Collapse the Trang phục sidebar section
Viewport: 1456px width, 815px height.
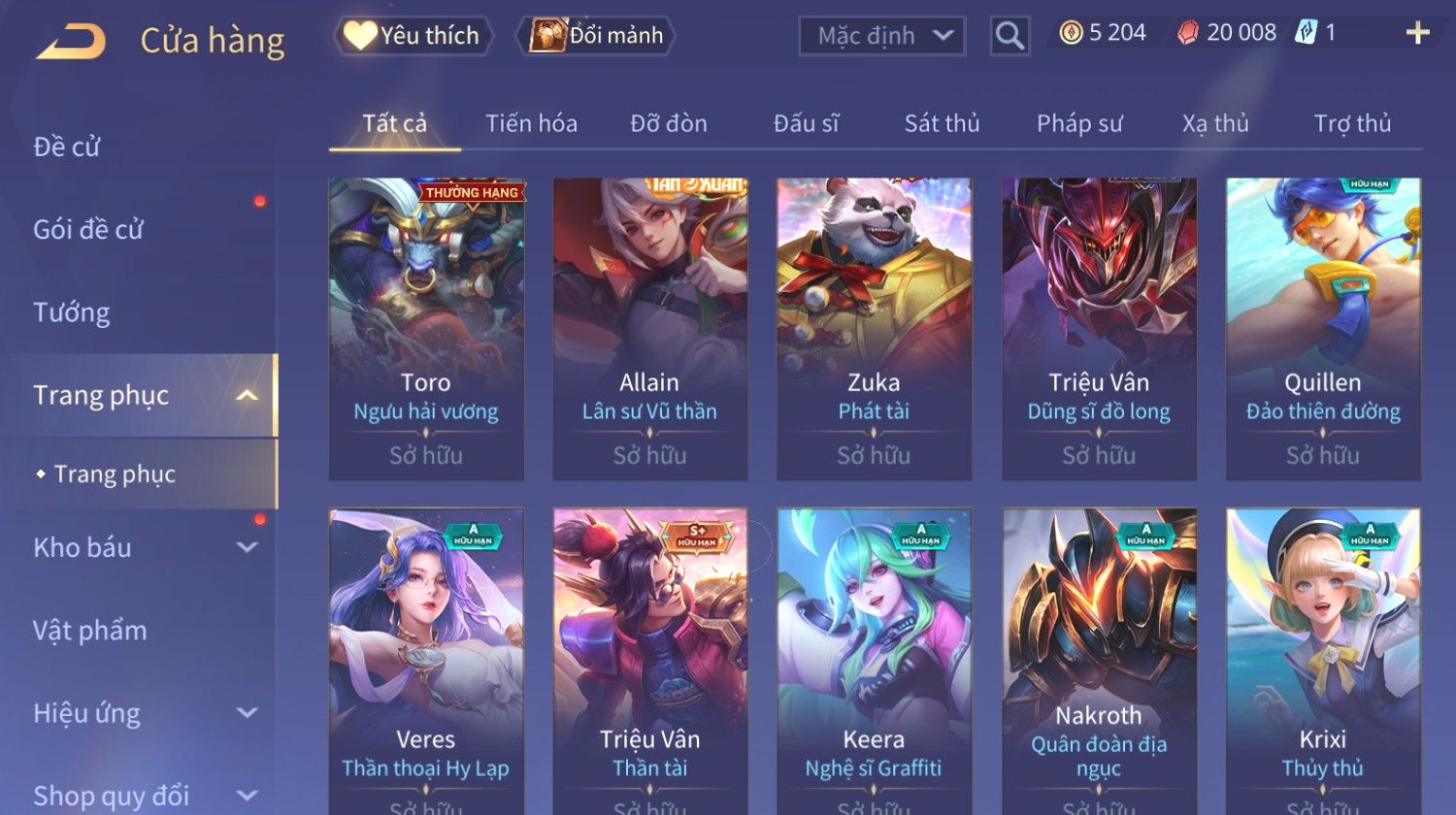[247, 395]
